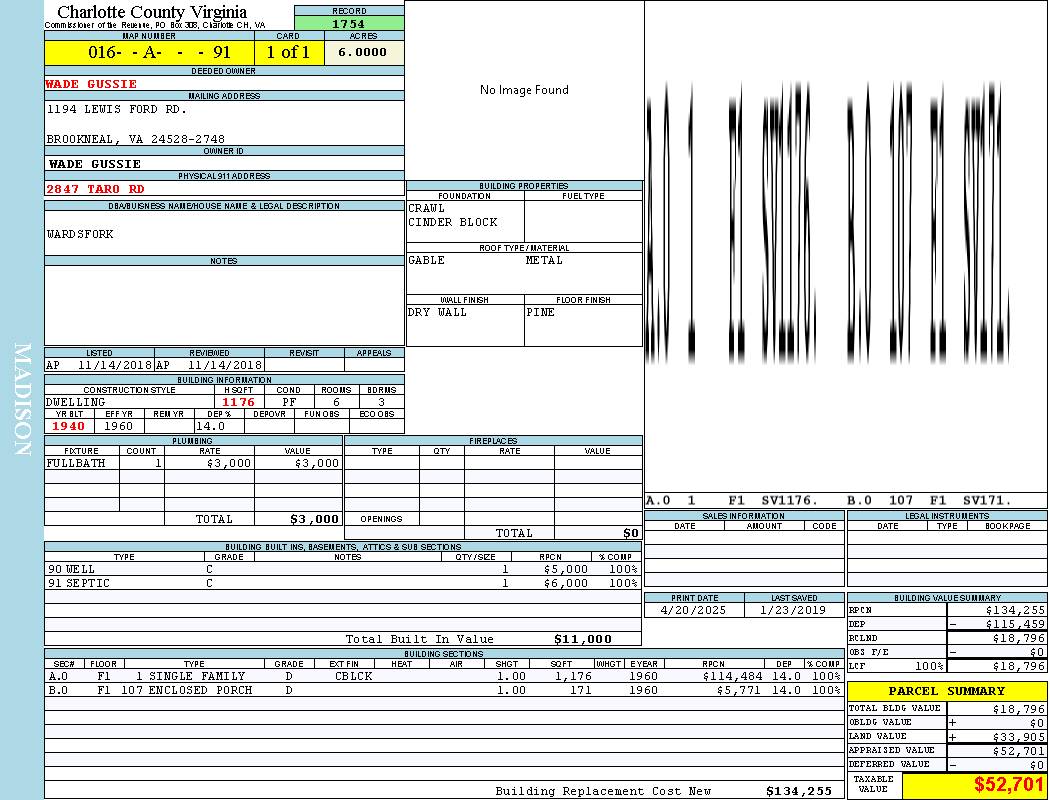Click floor finish PINE

click(x=540, y=312)
